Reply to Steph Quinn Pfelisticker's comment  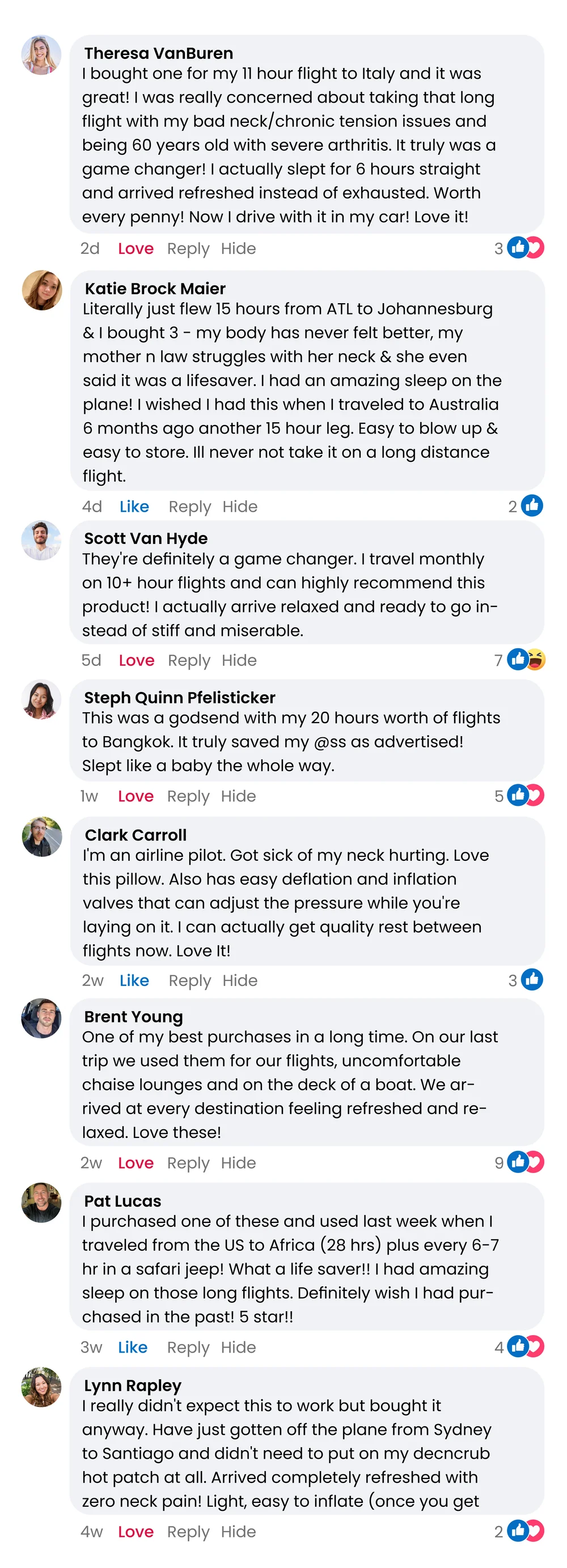pyautogui.click(x=188, y=796)
